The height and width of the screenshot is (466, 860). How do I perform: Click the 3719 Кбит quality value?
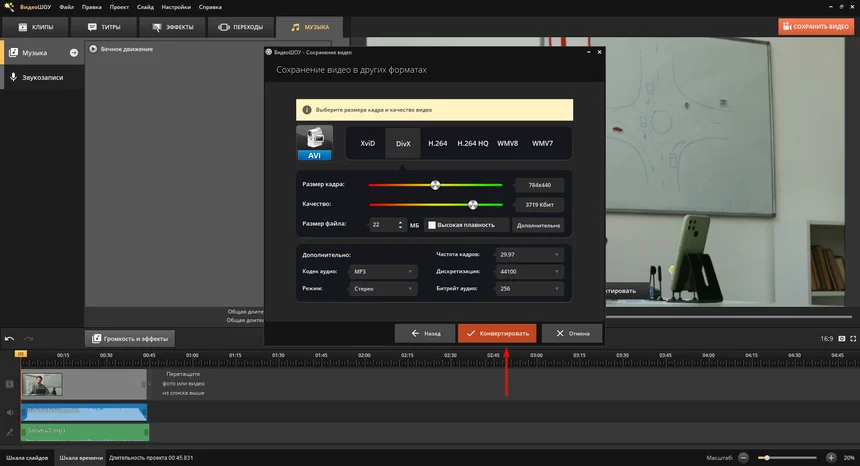tap(540, 204)
